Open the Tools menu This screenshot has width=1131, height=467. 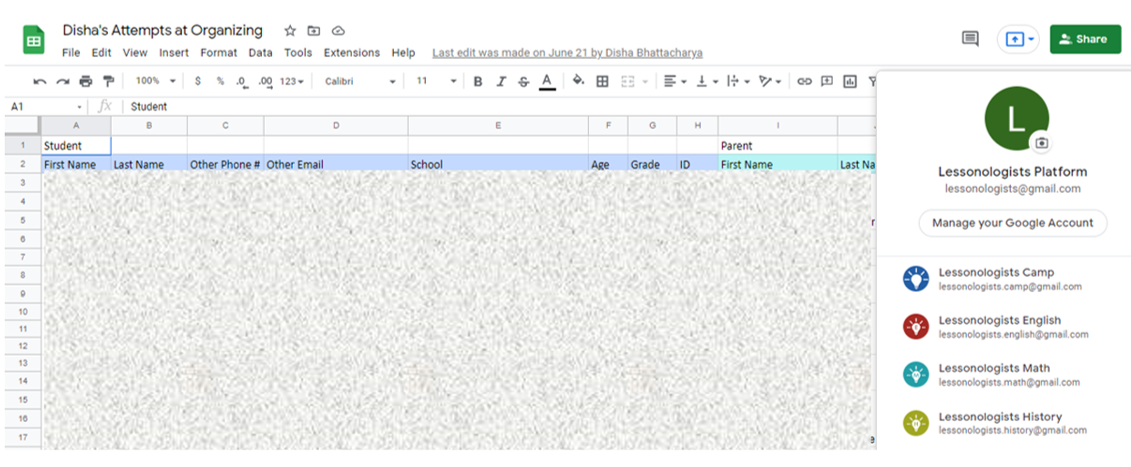298,53
